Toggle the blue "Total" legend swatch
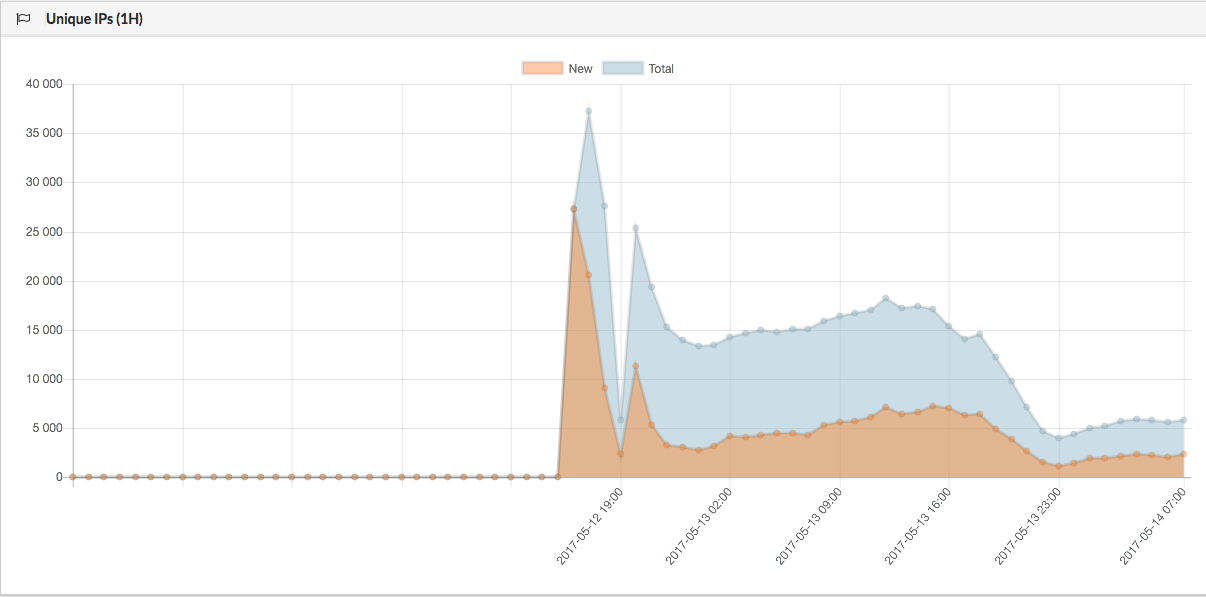Image resolution: width=1206 pixels, height=597 pixels. (624, 68)
